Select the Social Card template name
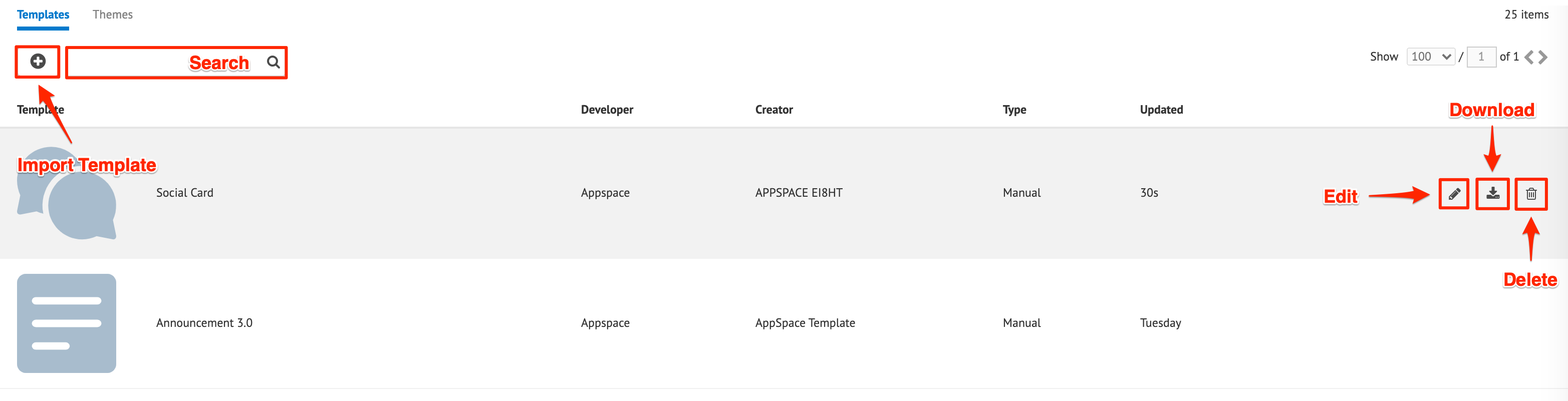 [184, 193]
